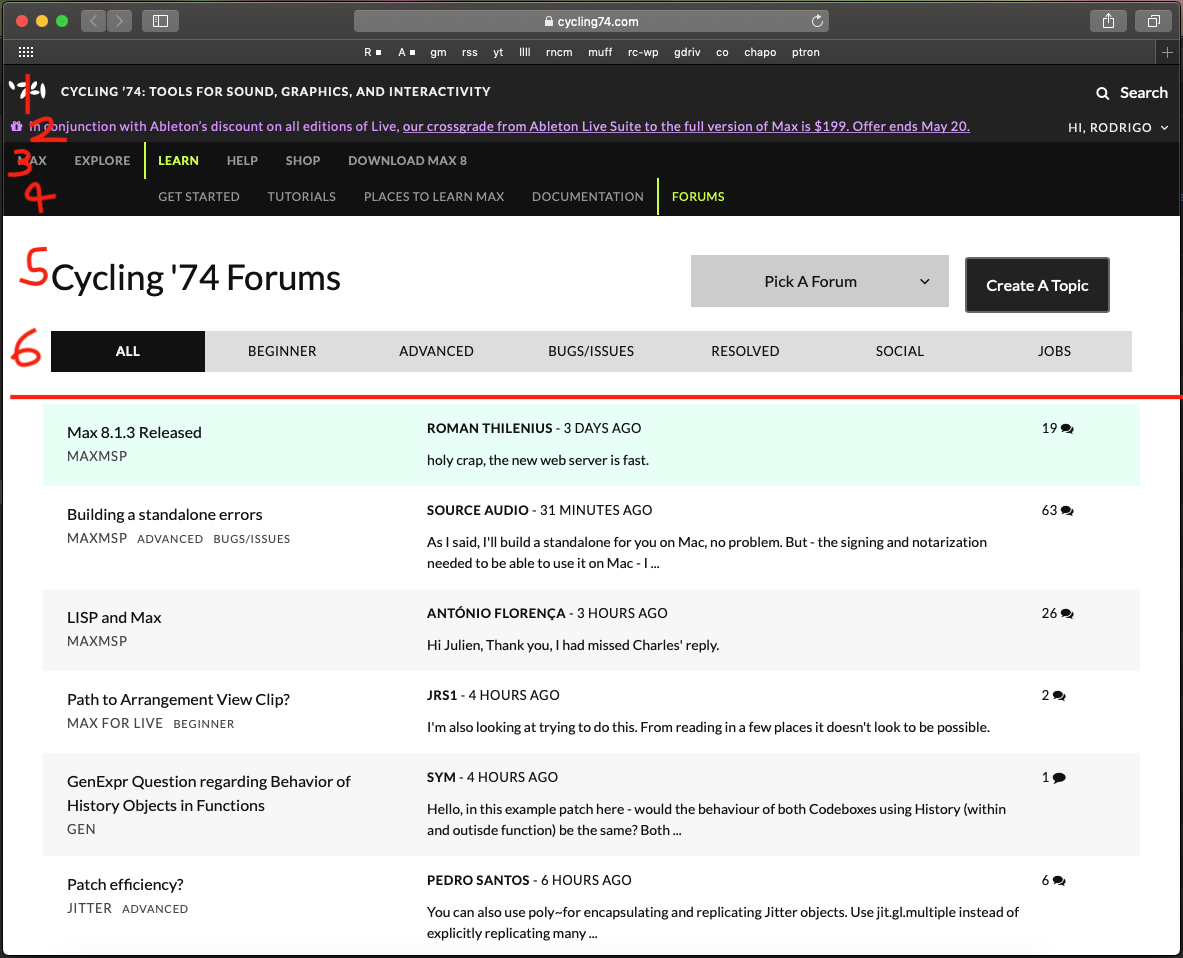Click comment icon on Path to Arrangement View Clip
Screen dimensions: 1183x958
[1059, 695]
